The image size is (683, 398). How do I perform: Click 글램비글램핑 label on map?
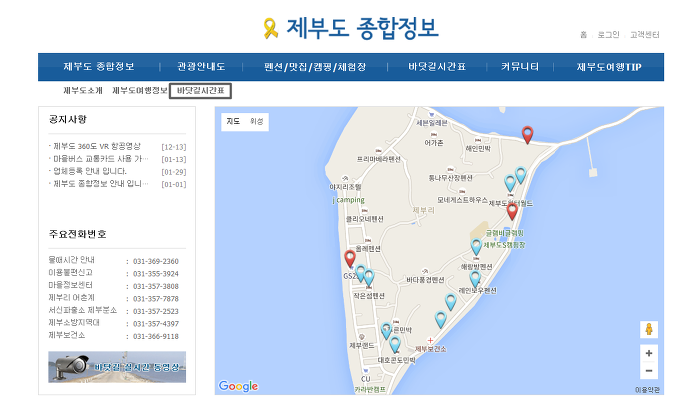tap(505, 233)
